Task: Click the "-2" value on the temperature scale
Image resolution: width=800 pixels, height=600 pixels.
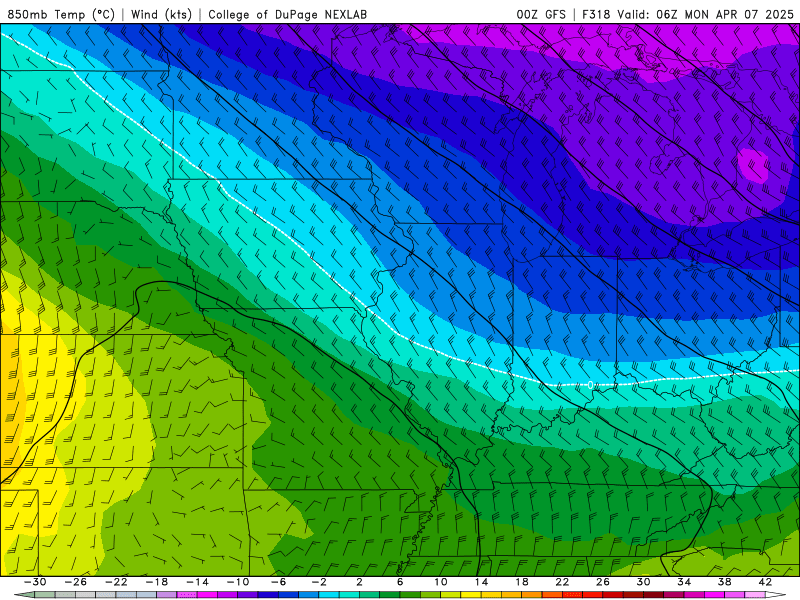Action: pos(319,582)
